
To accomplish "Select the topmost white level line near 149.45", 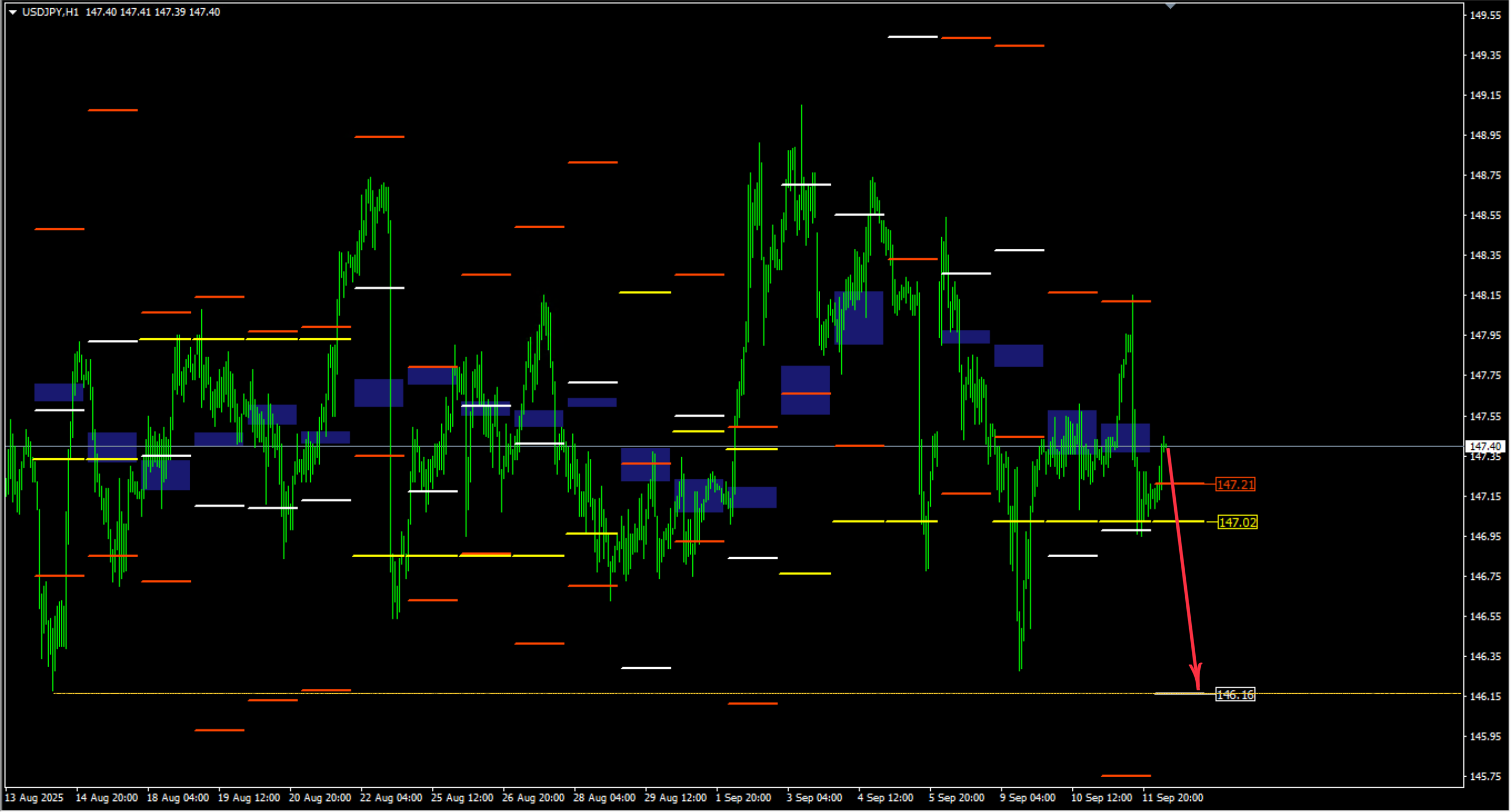I will (x=913, y=37).
